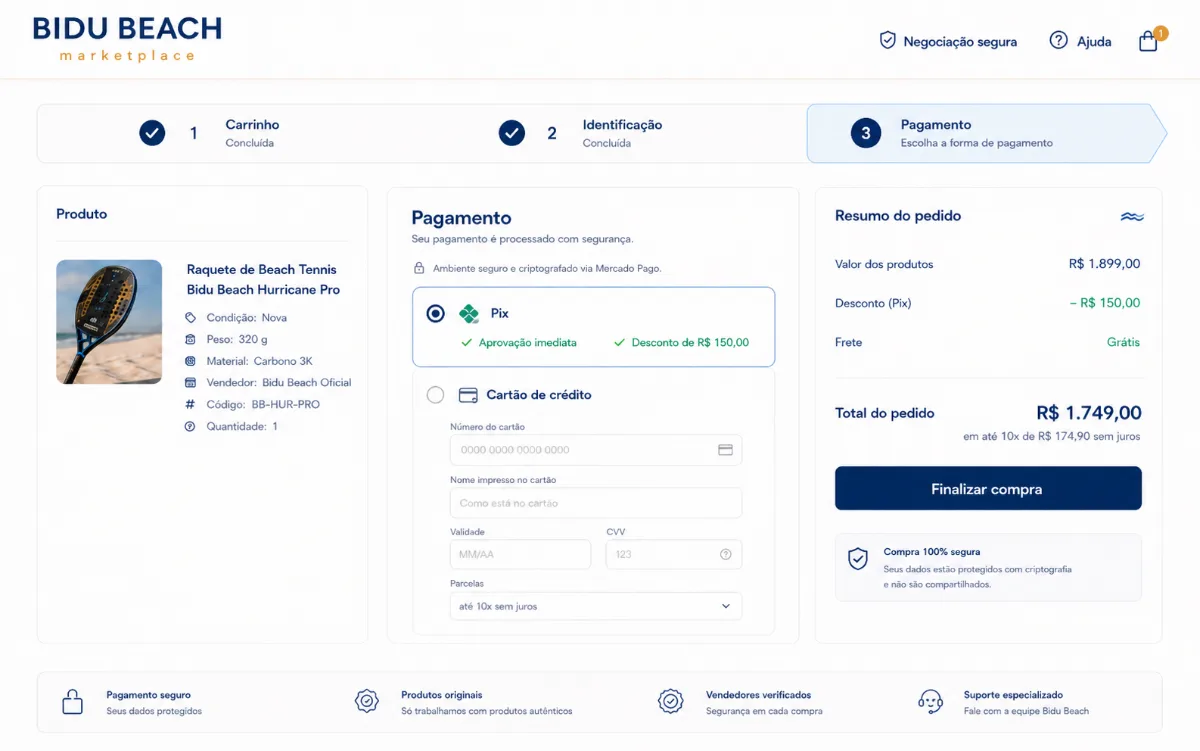Click the Raquete de Beach Tennis product title
This screenshot has width=1200, height=751.
point(263,279)
